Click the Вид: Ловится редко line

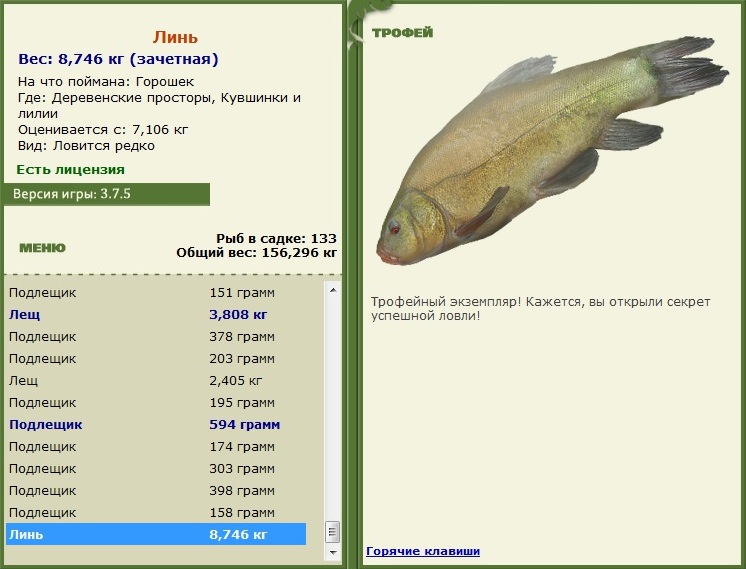click(x=86, y=146)
